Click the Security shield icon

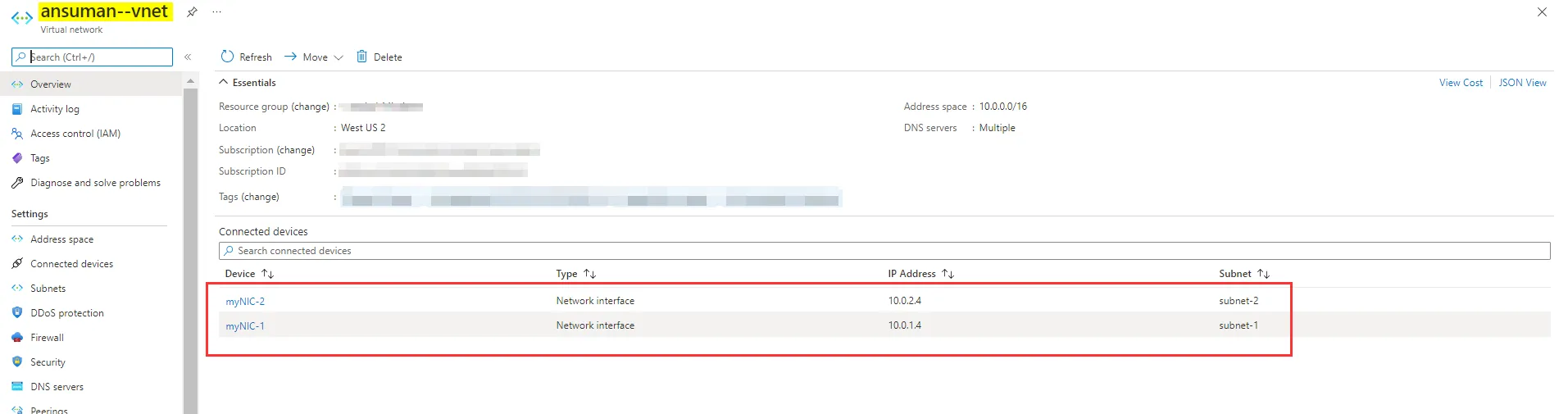[x=17, y=362]
